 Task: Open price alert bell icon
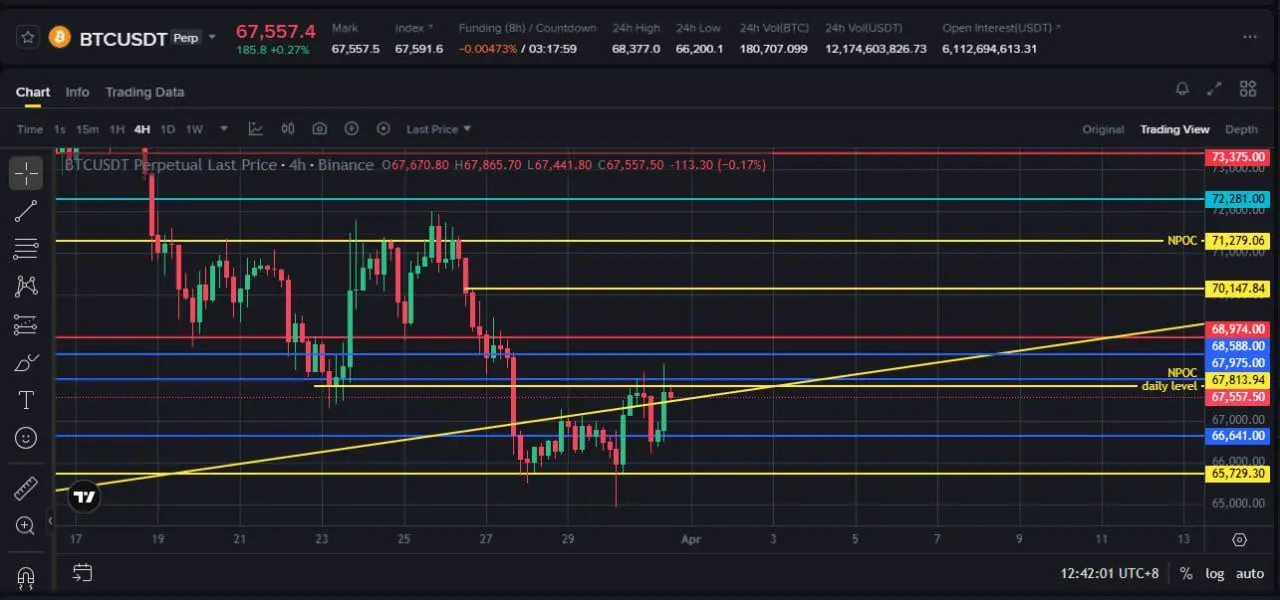[x=1183, y=89]
